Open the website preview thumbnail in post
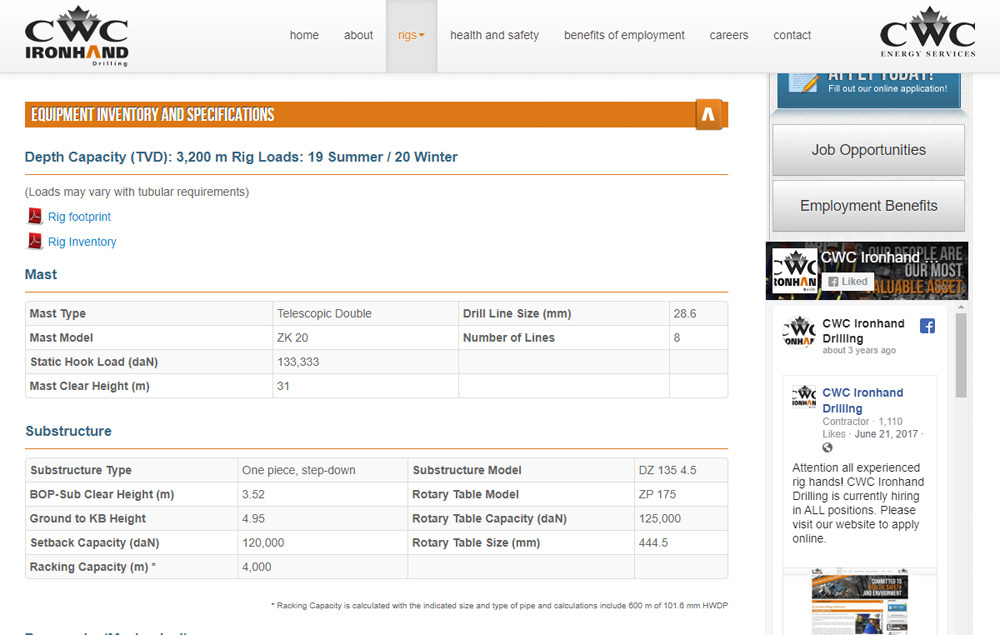Viewport: 1000px width, 635px height. [859, 602]
